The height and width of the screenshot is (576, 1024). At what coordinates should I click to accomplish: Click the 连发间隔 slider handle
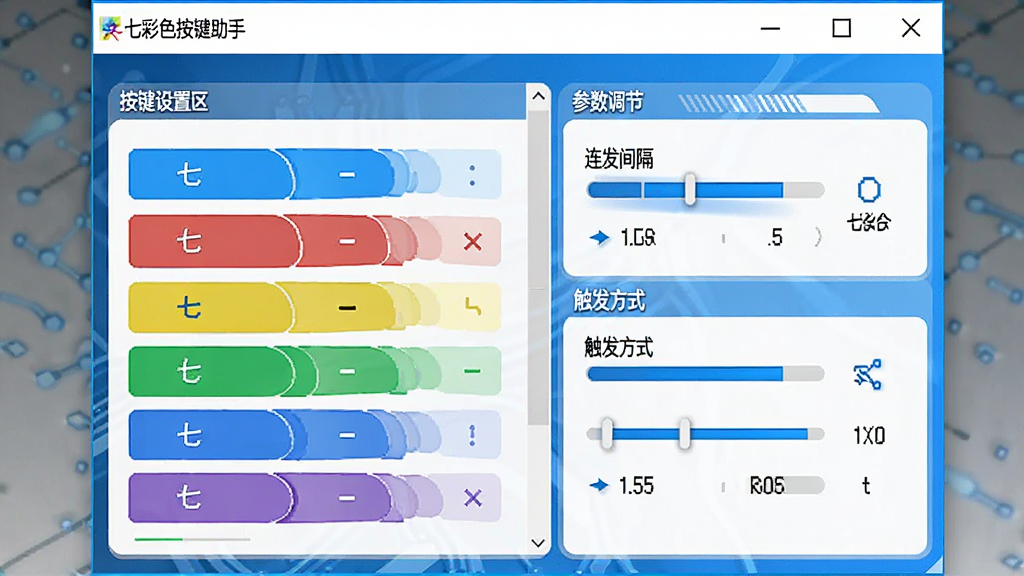tap(690, 190)
